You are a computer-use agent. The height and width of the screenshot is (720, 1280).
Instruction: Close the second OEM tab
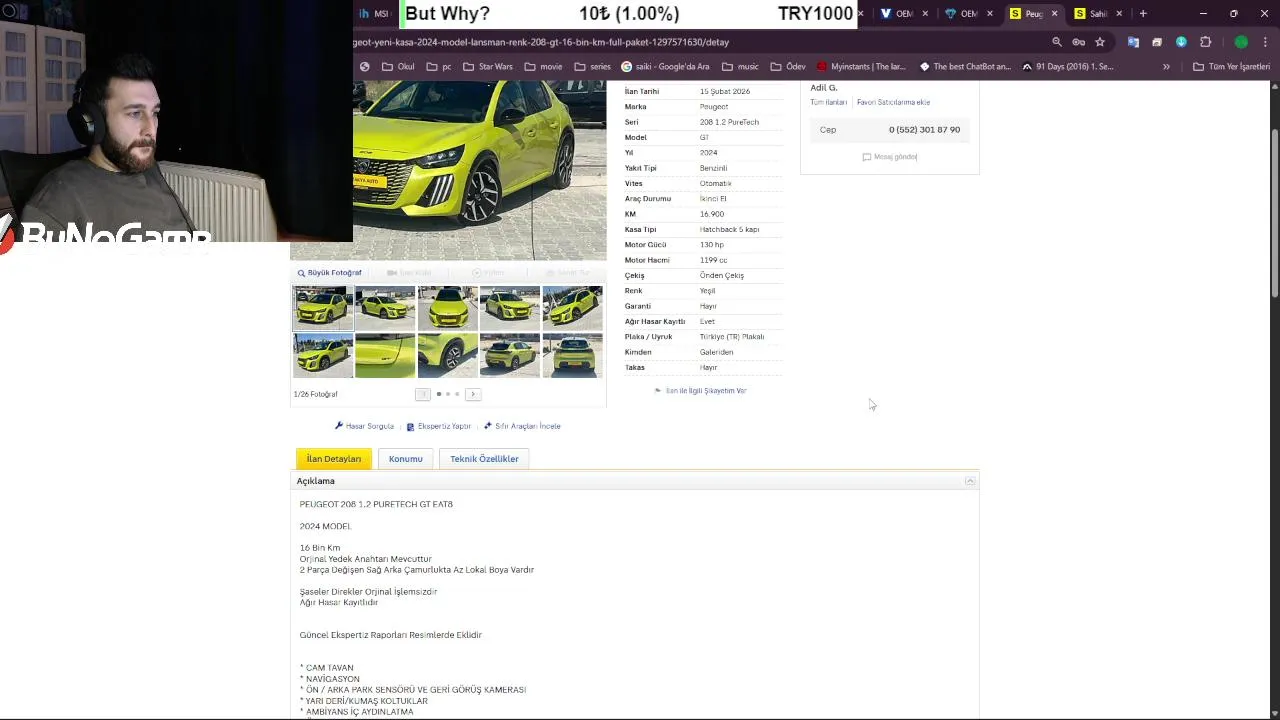(989, 13)
